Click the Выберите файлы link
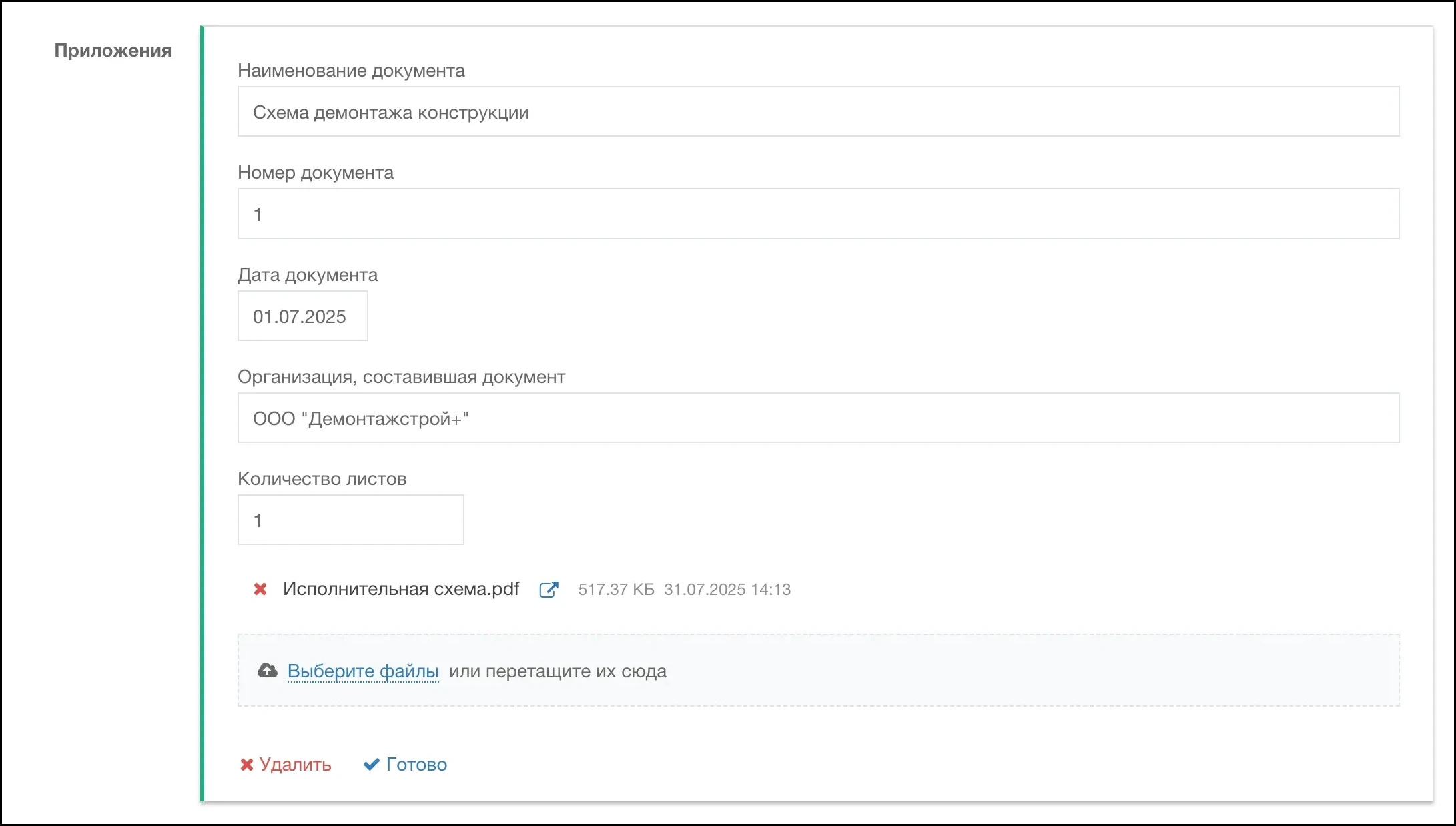 [x=363, y=671]
